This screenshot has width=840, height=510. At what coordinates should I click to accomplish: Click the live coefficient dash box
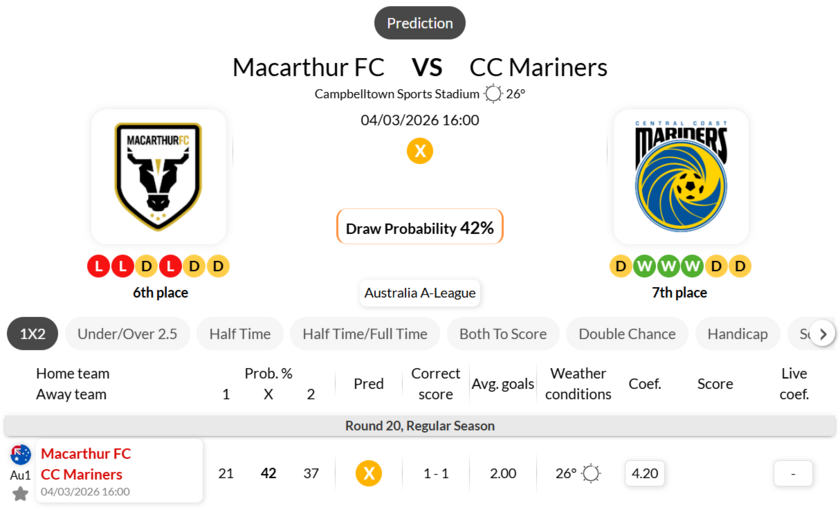[x=793, y=473]
